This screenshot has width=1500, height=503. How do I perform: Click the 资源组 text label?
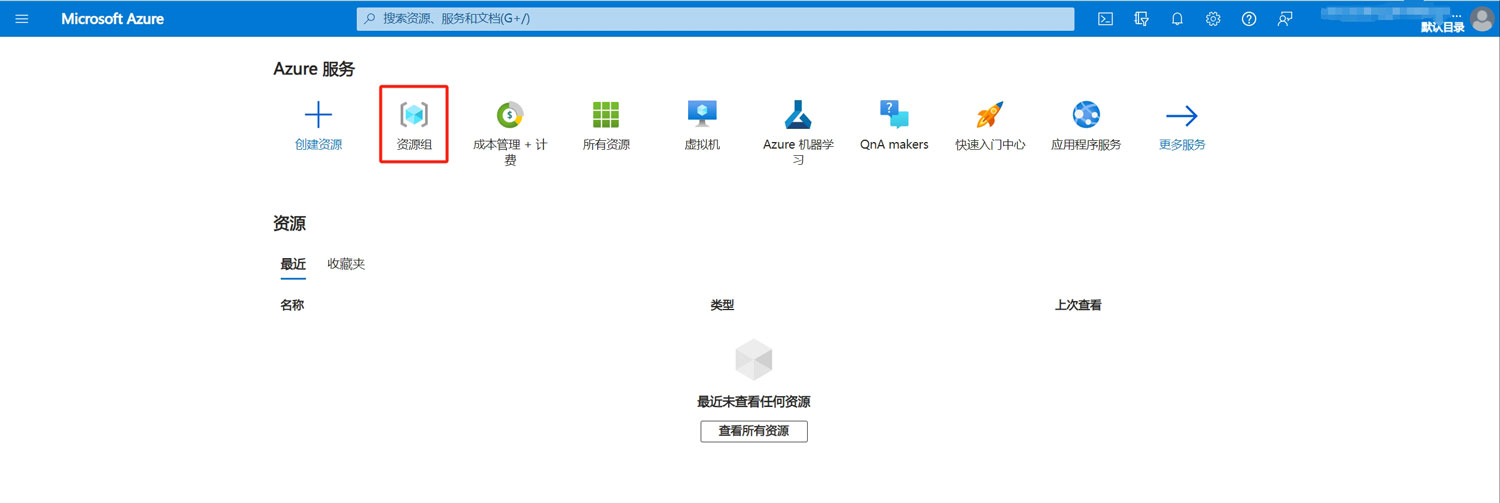point(414,145)
